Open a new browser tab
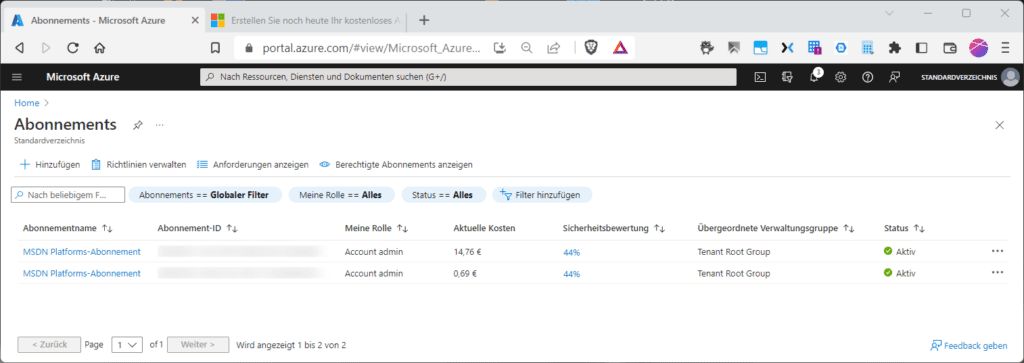Viewport: 1024px width, 363px height. [424, 20]
